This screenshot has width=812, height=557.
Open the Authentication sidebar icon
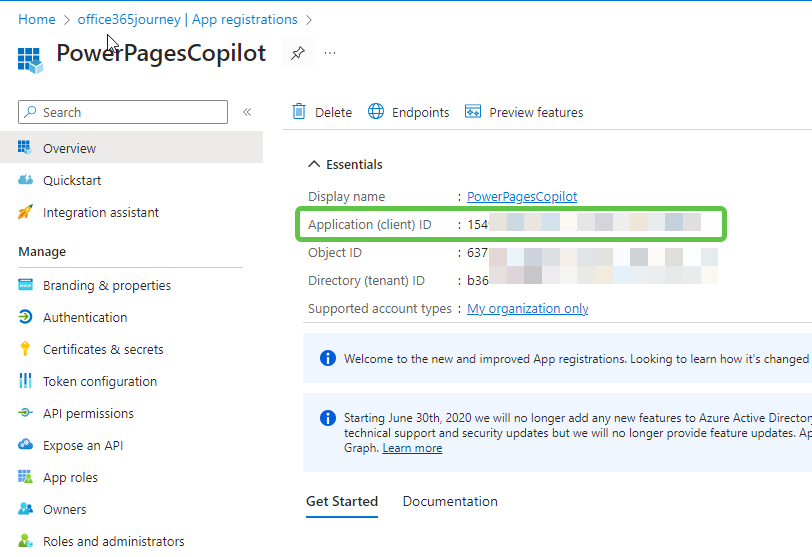click(x=26, y=317)
